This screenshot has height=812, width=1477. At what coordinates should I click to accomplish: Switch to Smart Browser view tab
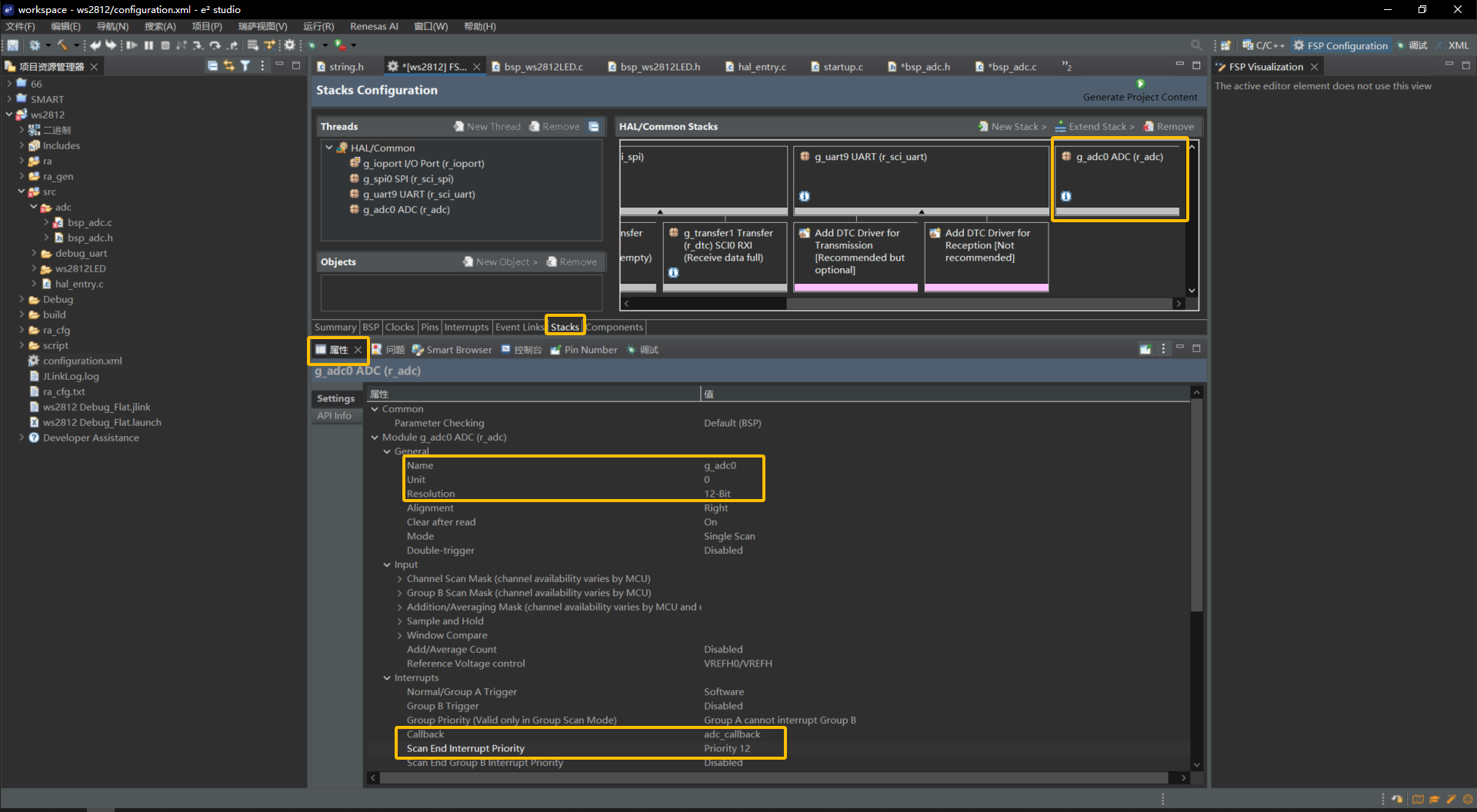click(x=452, y=350)
